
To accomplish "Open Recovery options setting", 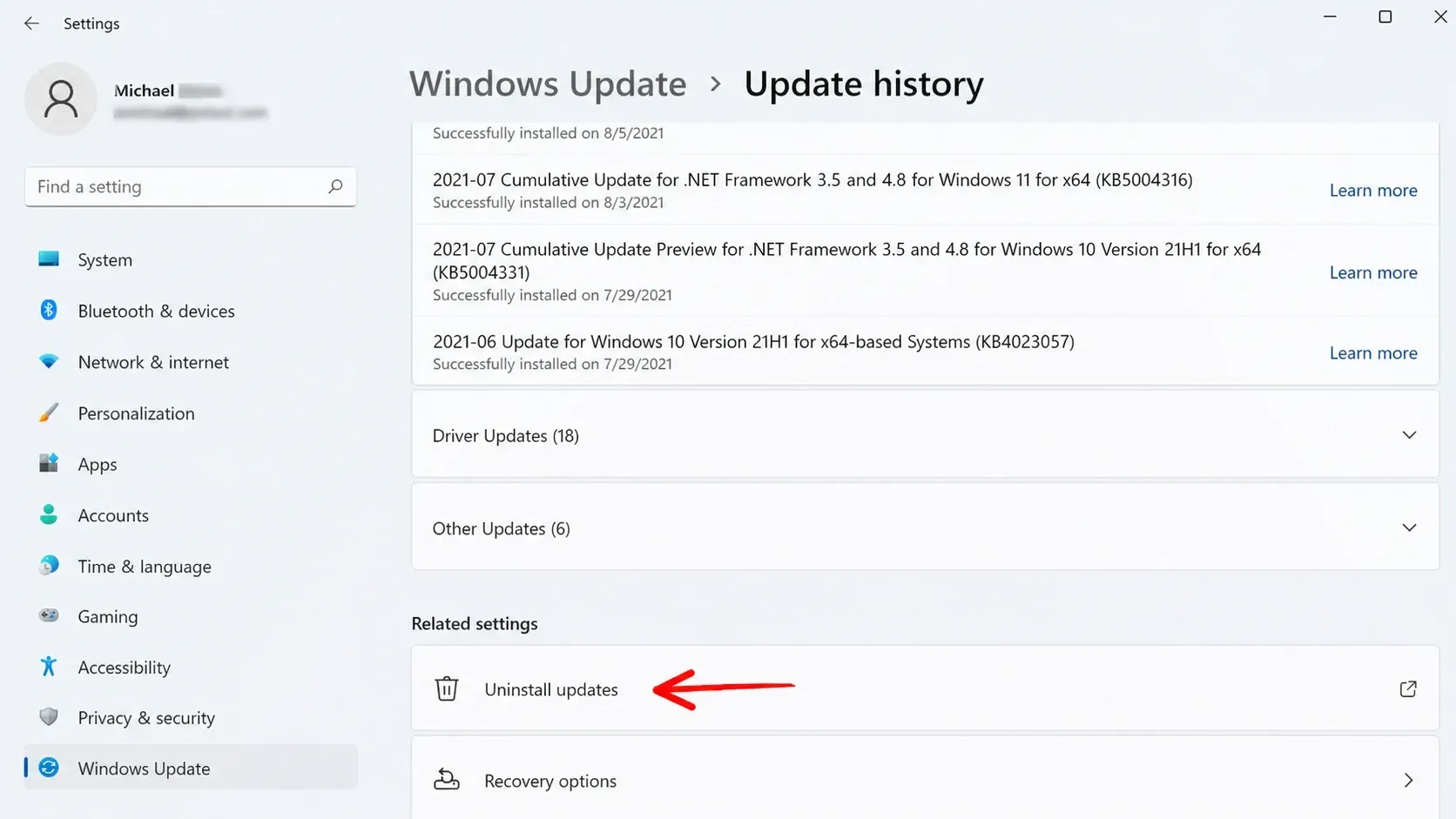I will click(925, 780).
